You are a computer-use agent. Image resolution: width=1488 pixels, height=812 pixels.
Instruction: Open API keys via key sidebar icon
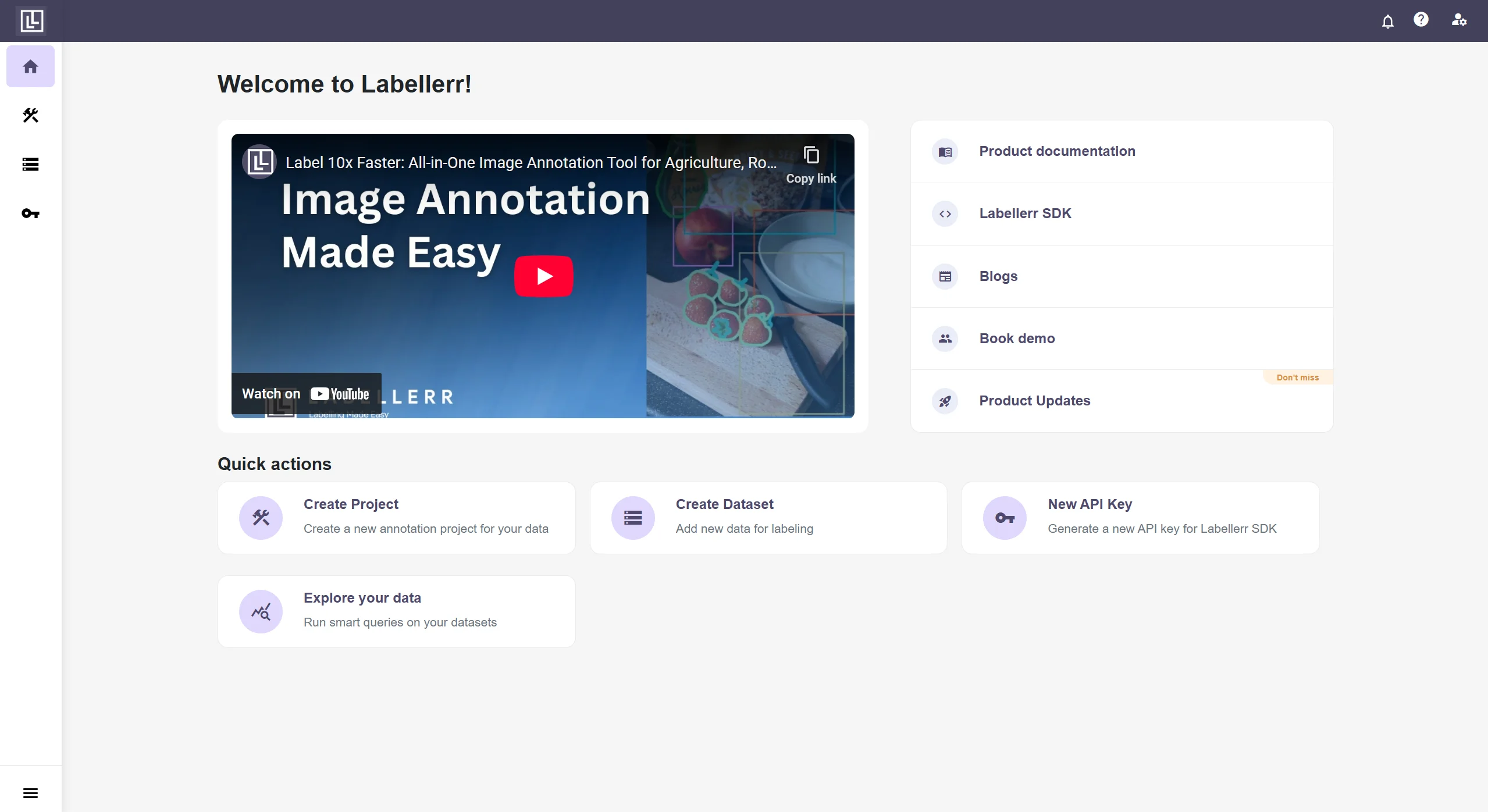point(30,213)
